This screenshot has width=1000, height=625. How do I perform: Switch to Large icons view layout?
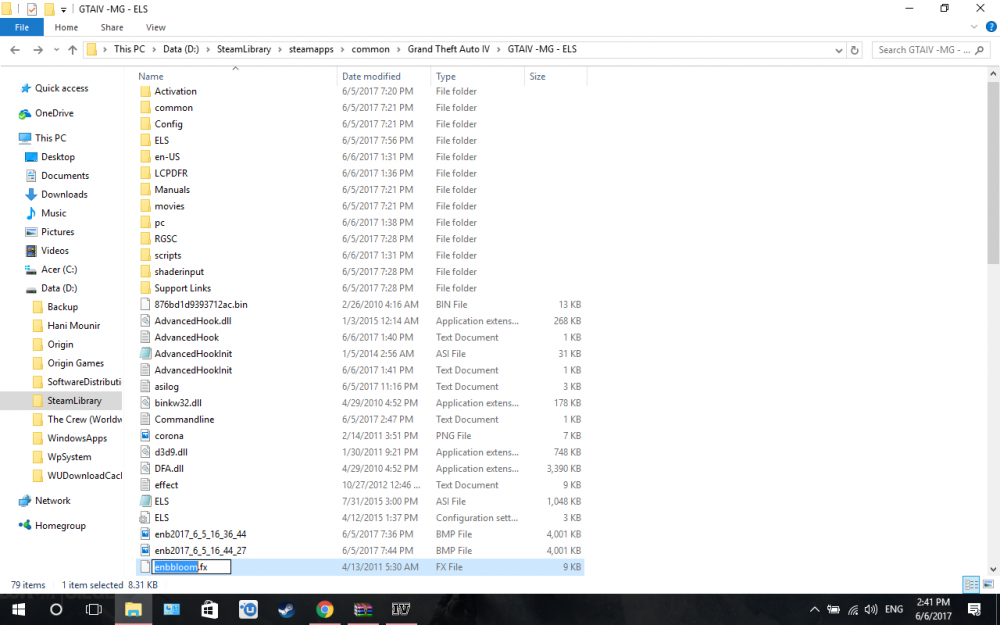click(x=989, y=584)
